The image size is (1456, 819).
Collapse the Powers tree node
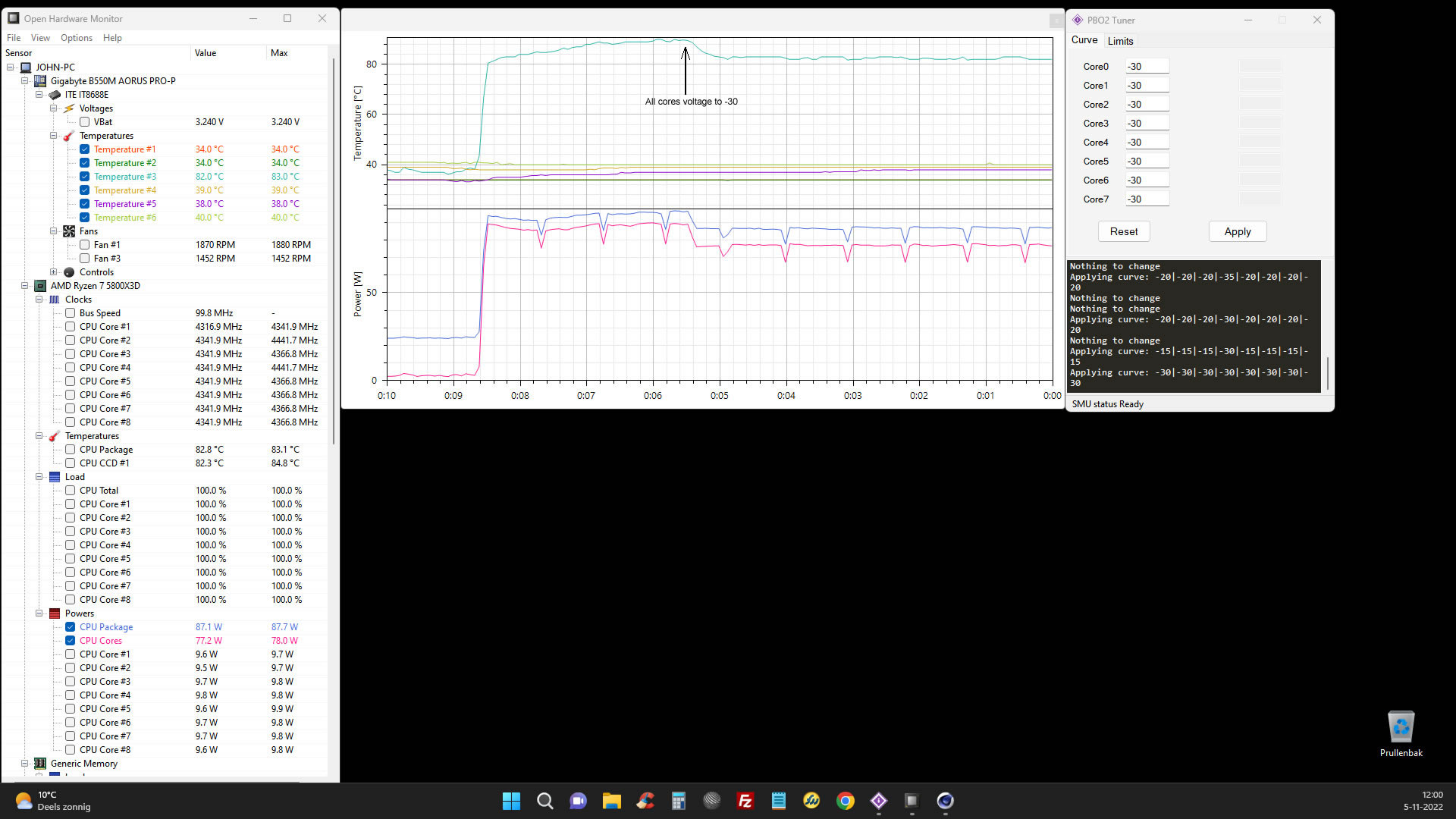39,613
